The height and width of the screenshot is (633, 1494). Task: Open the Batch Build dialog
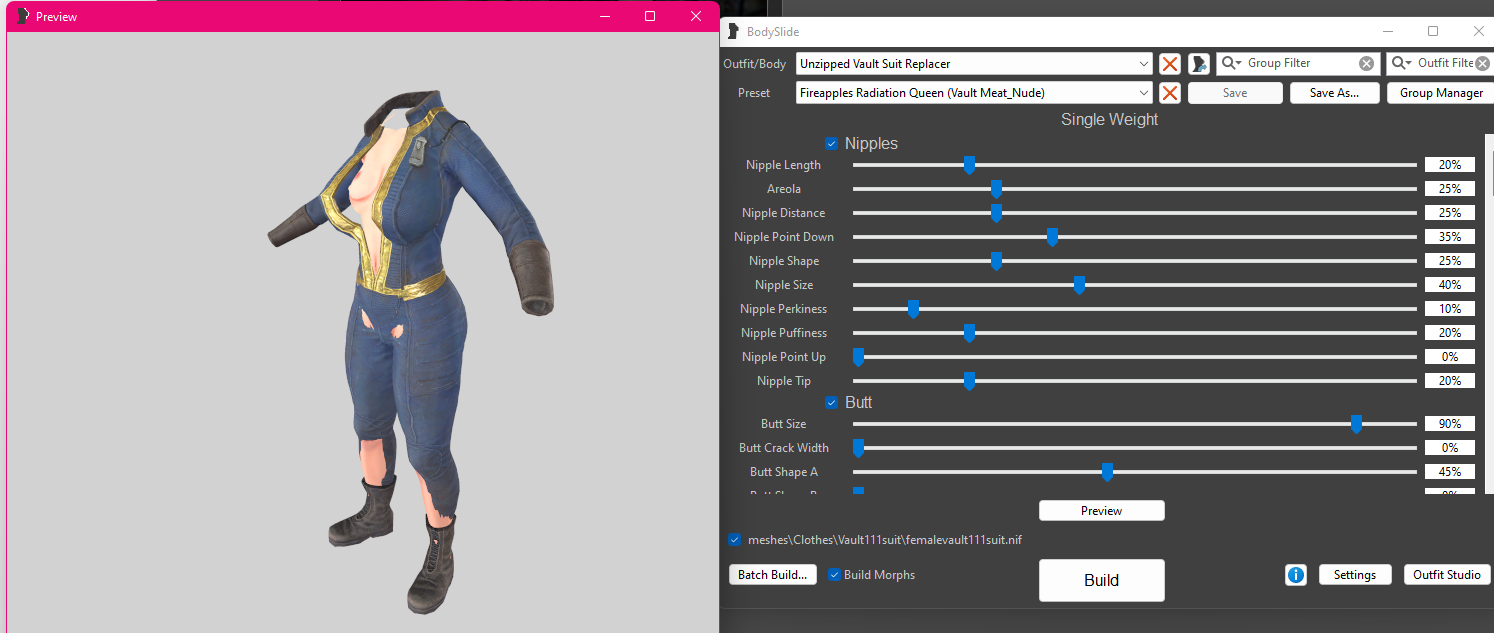(772, 574)
